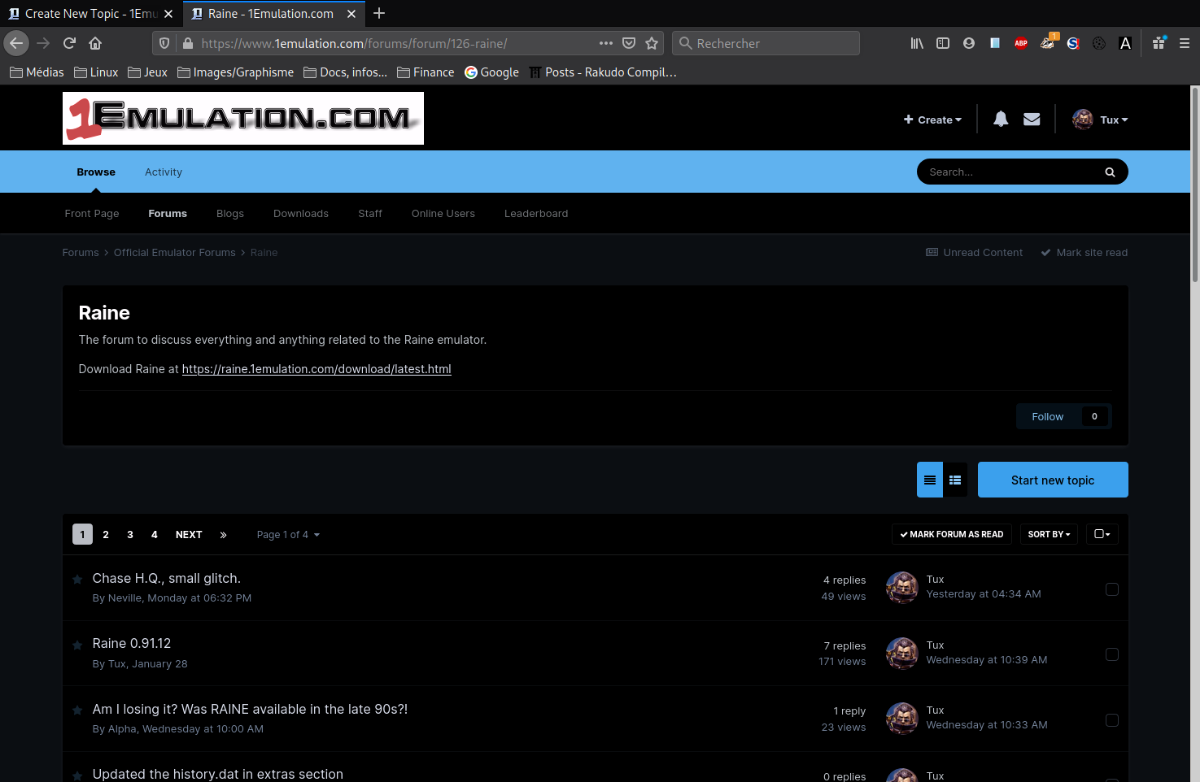Click the NEXT page button
Screen dimensions: 1200x782
coord(189,535)
